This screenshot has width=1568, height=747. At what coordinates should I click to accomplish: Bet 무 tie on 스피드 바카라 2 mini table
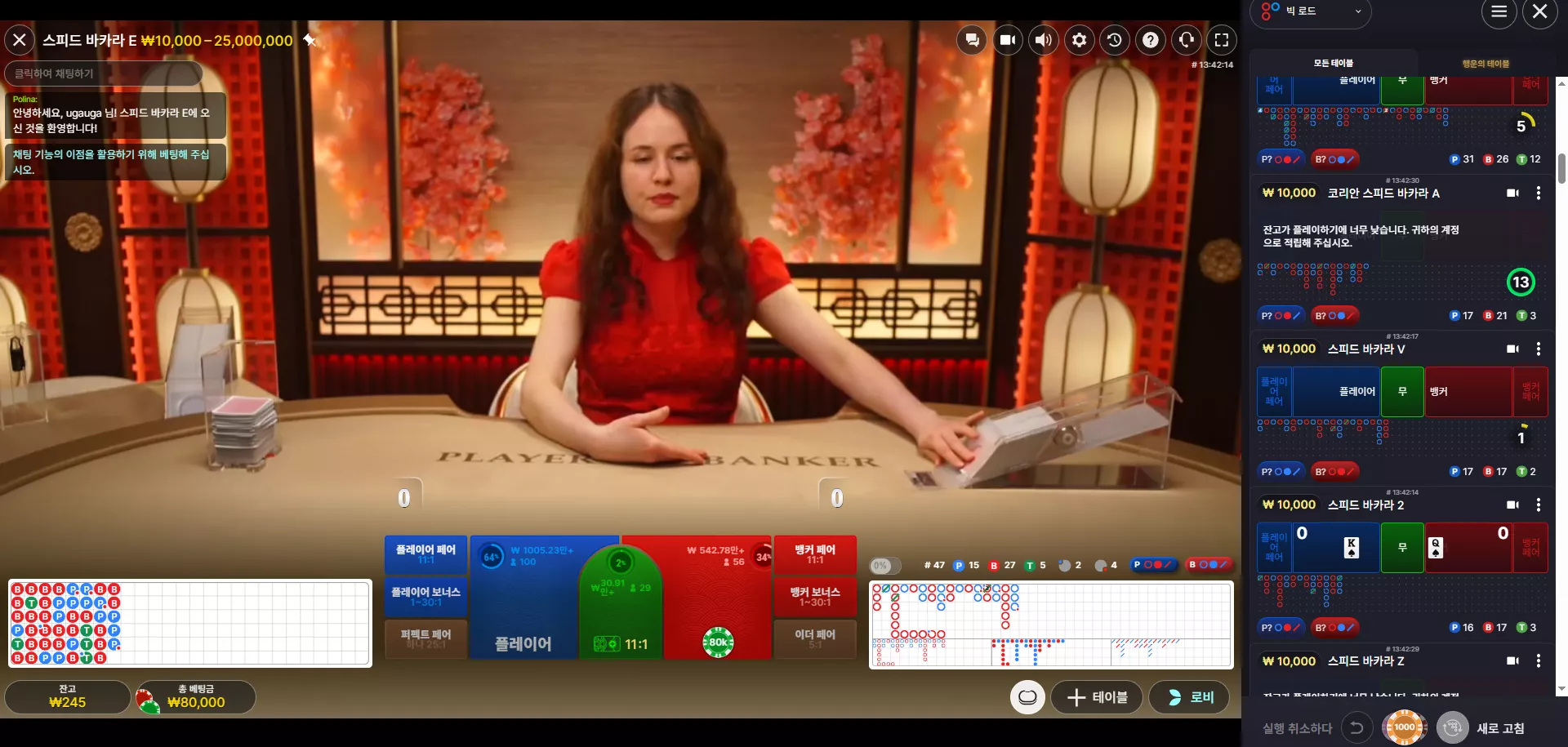pyautogui.click(x=1402, y=548)
